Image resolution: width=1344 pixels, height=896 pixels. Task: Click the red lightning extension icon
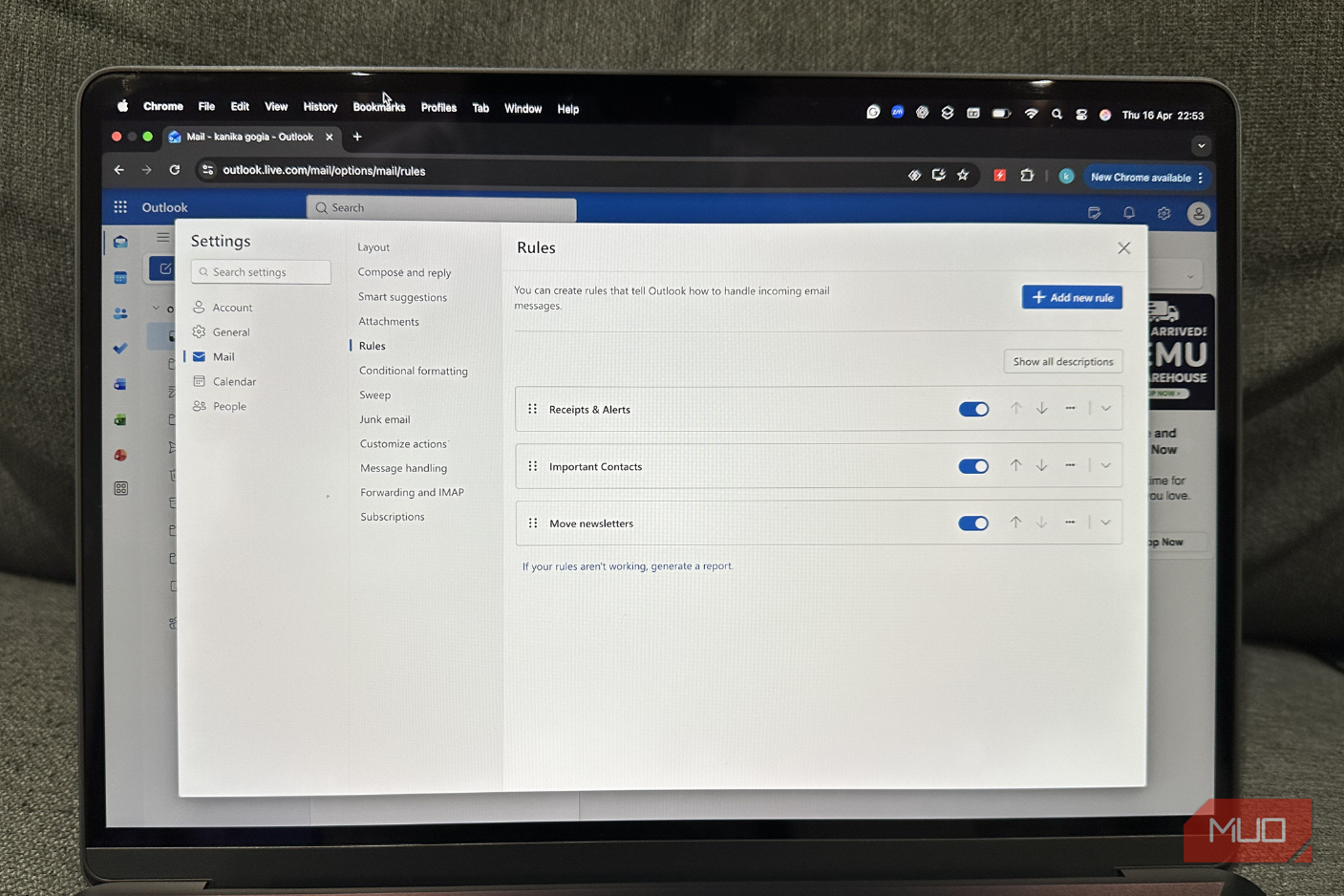(999, 176)
